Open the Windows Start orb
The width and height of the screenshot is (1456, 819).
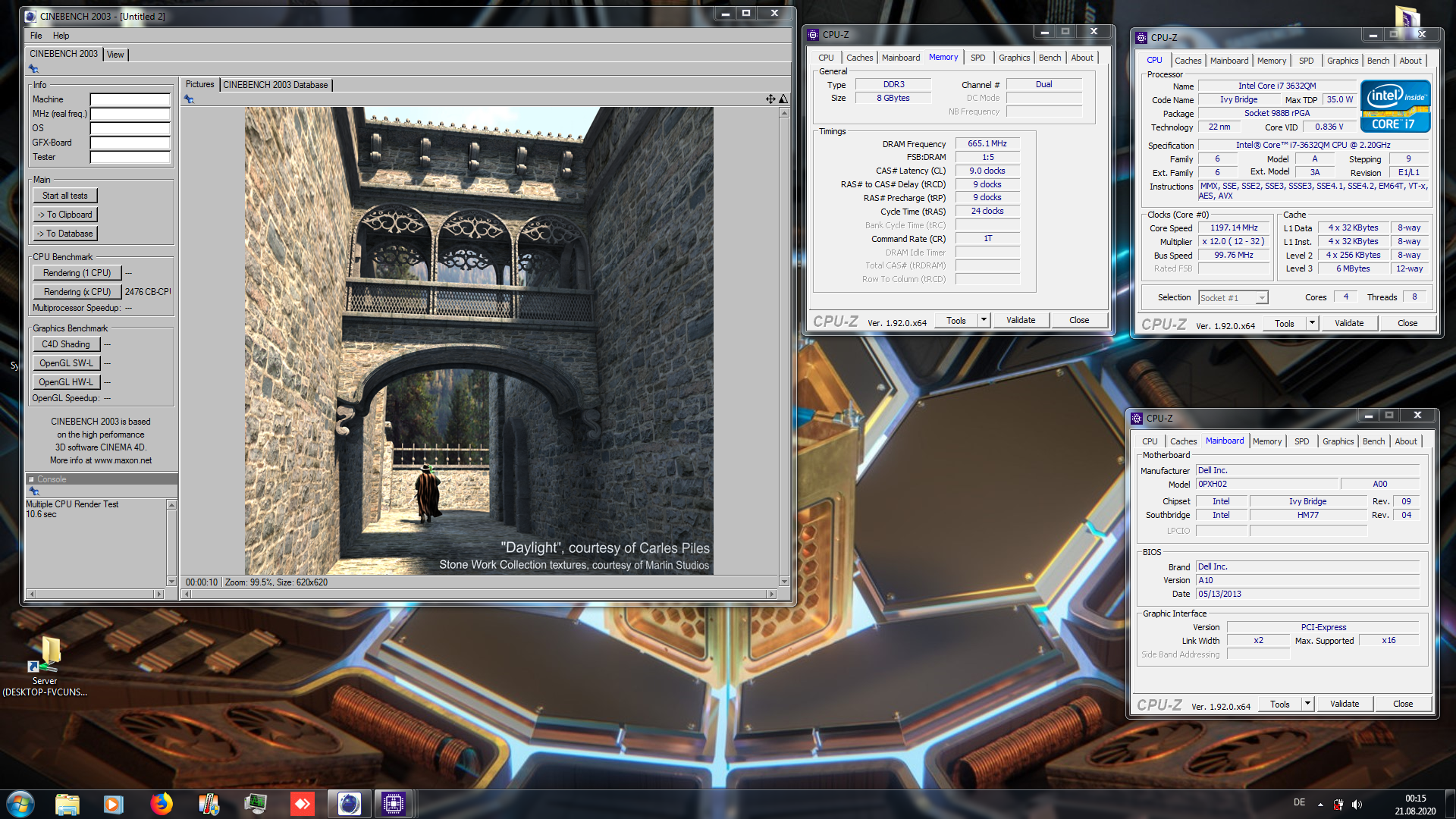coord(20,804)
